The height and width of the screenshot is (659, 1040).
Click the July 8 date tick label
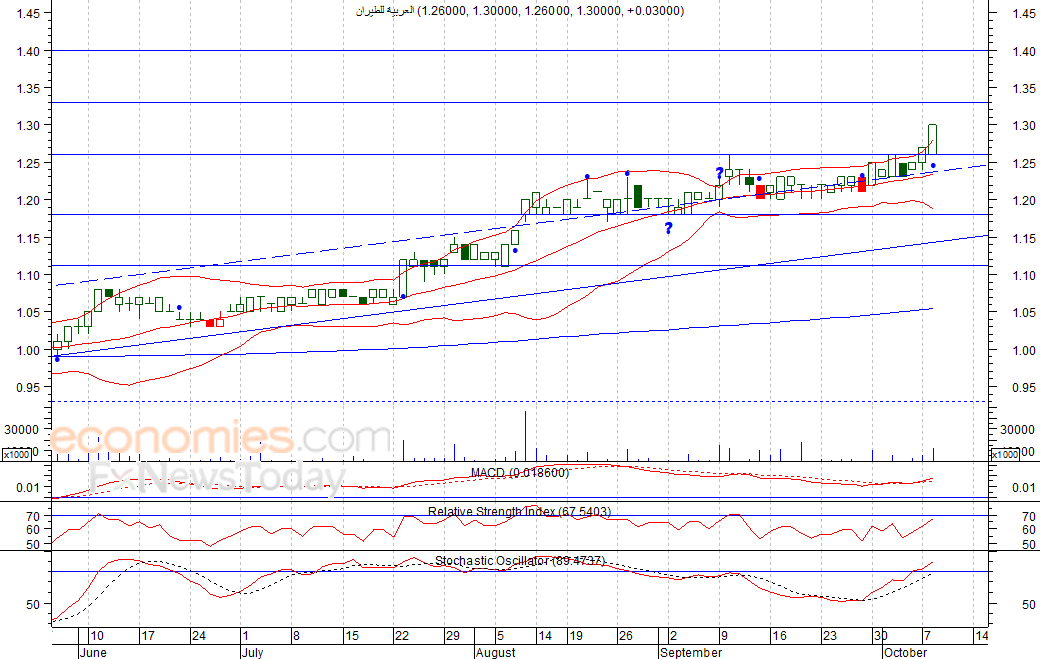(x=296, y=636)
